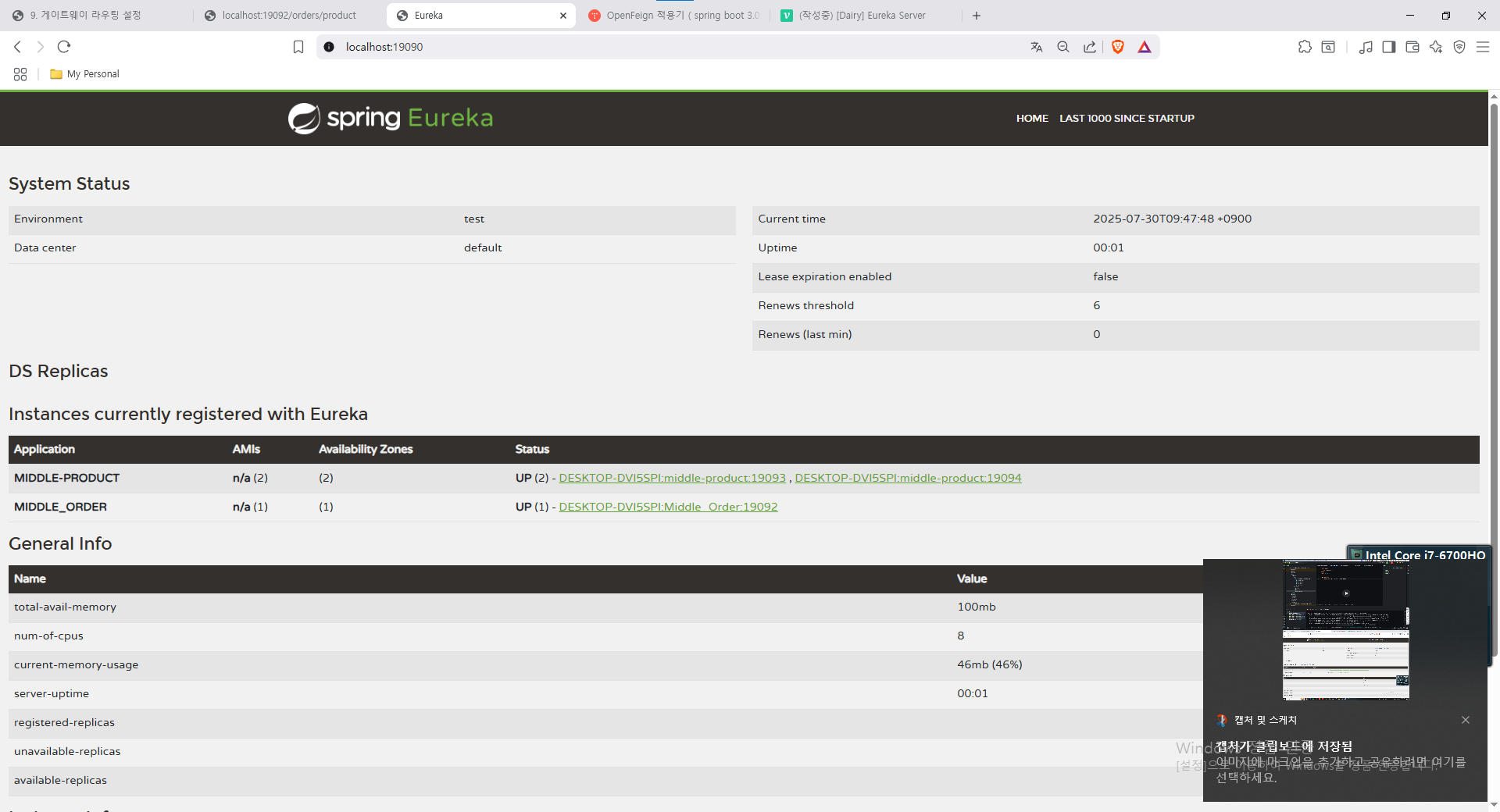Open the browser hamburger menu
1500x812 pixels.
click(x=1483, y=47)
